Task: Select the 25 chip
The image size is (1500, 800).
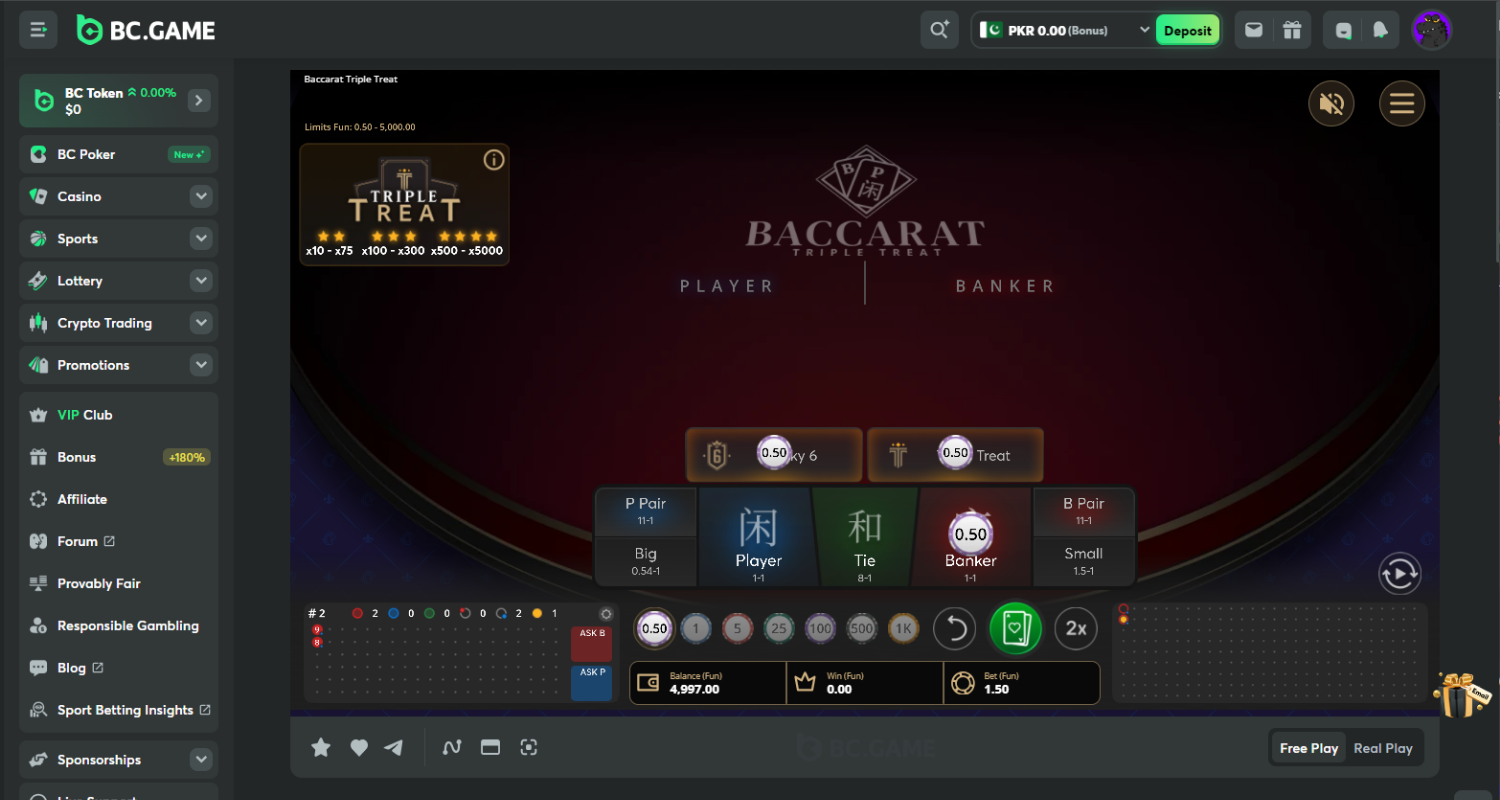Action: [x=779, y=629]
